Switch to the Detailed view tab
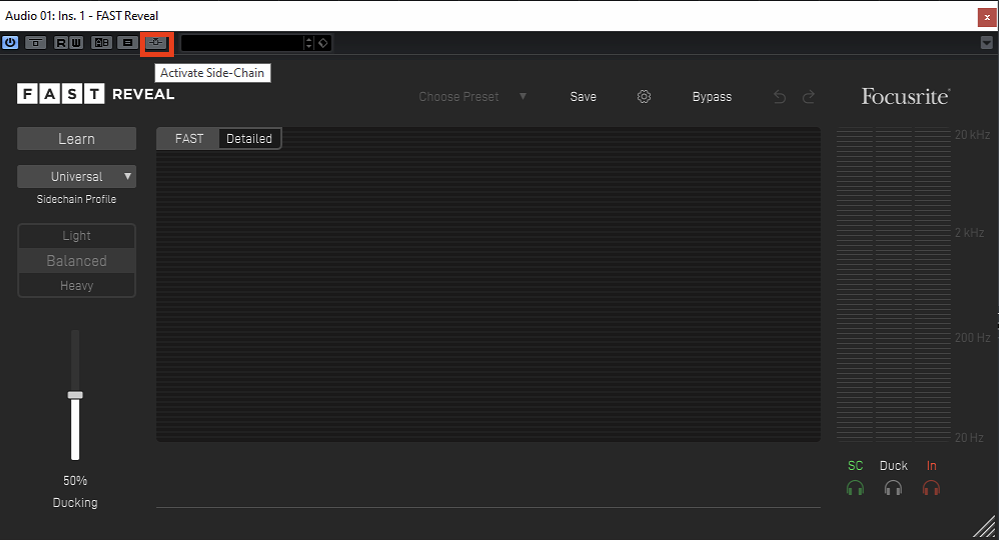The height and width of the screenshot is (540, 999). tap(249, 138)
